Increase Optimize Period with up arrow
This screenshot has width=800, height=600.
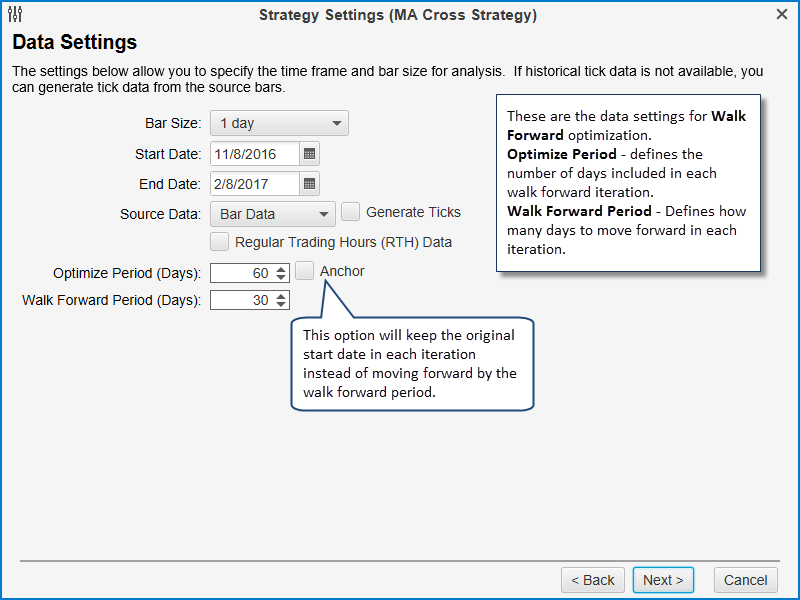(x=281, y=268)
